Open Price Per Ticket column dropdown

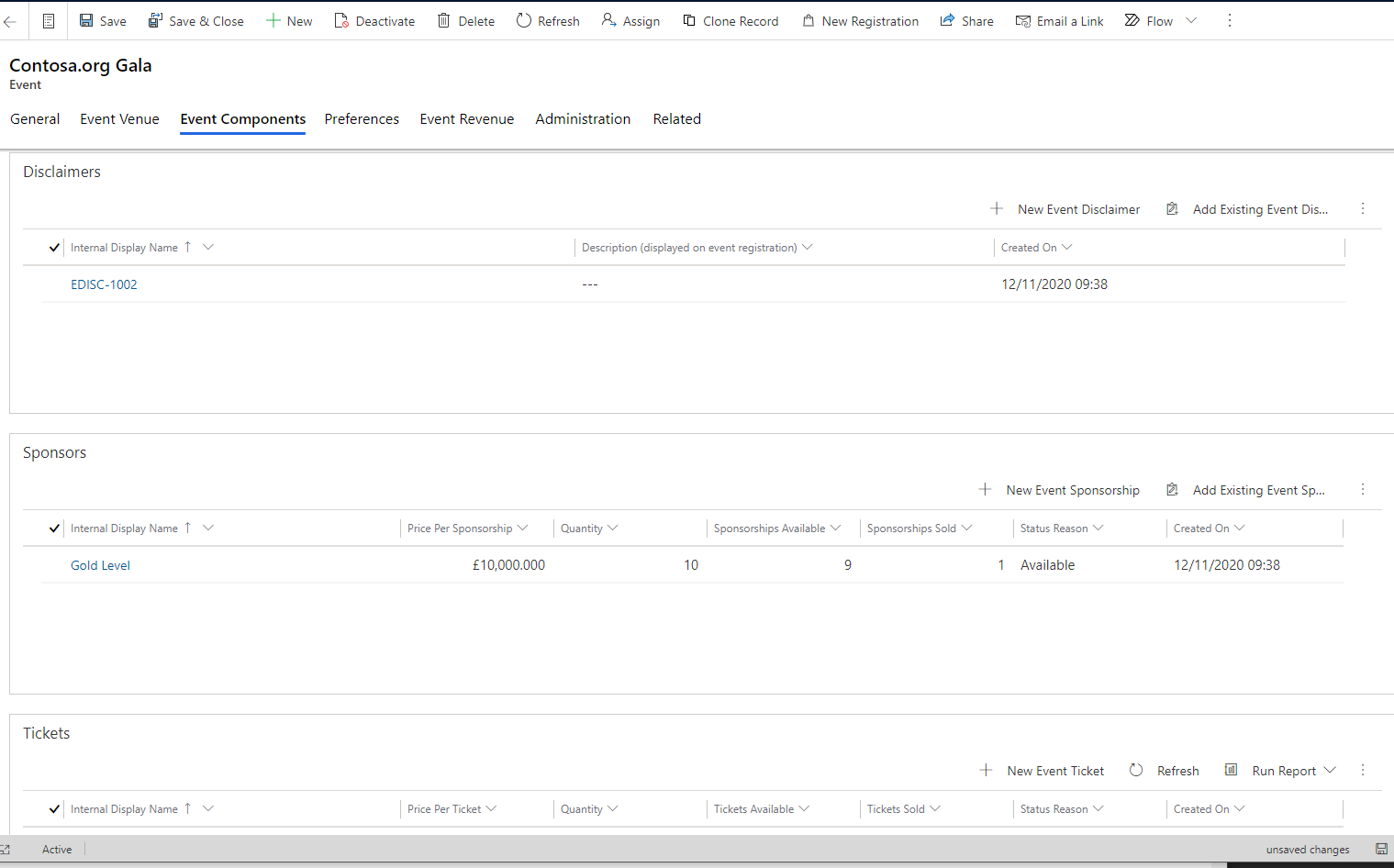491,808
